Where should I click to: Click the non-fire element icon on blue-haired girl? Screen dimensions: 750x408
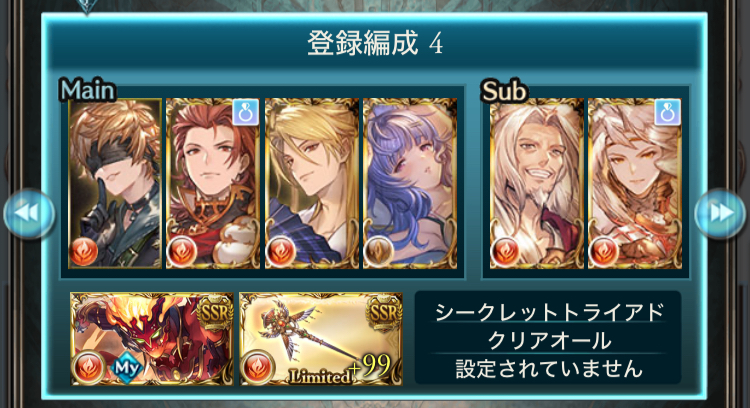point(378,251)
